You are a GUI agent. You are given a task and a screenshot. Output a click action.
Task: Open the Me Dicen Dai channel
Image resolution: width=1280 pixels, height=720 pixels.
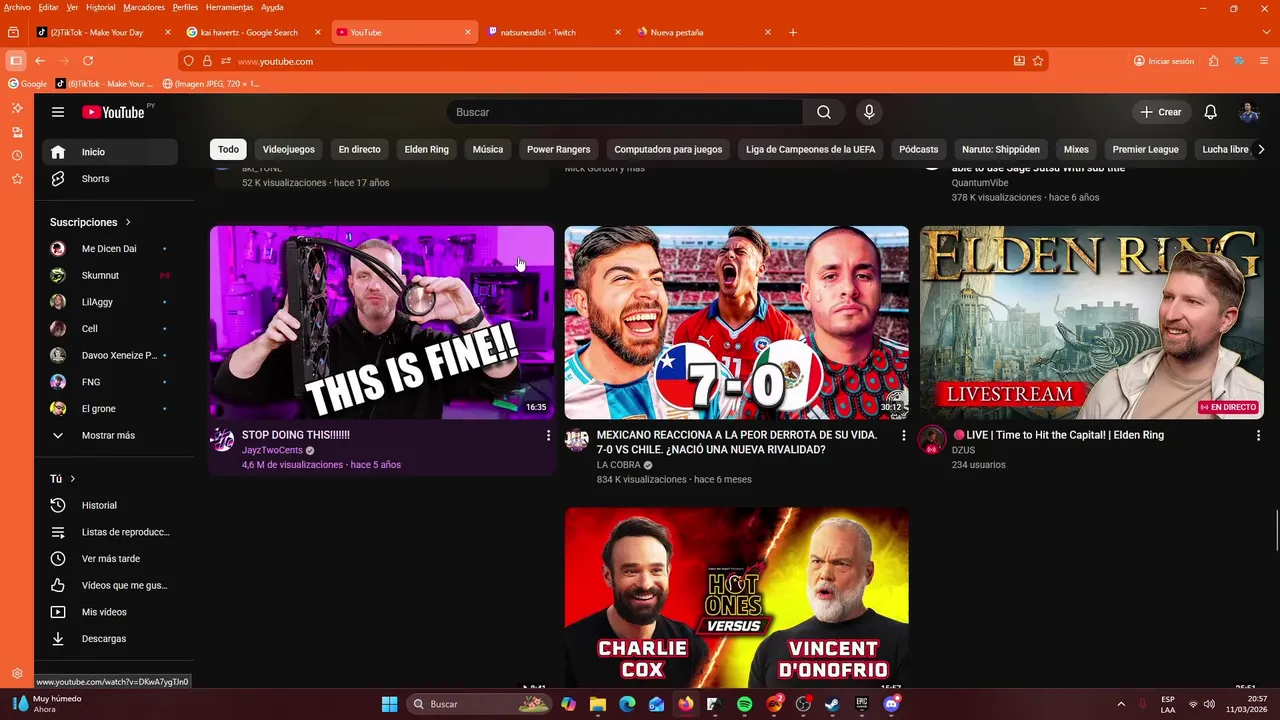[x=110, y=249]
